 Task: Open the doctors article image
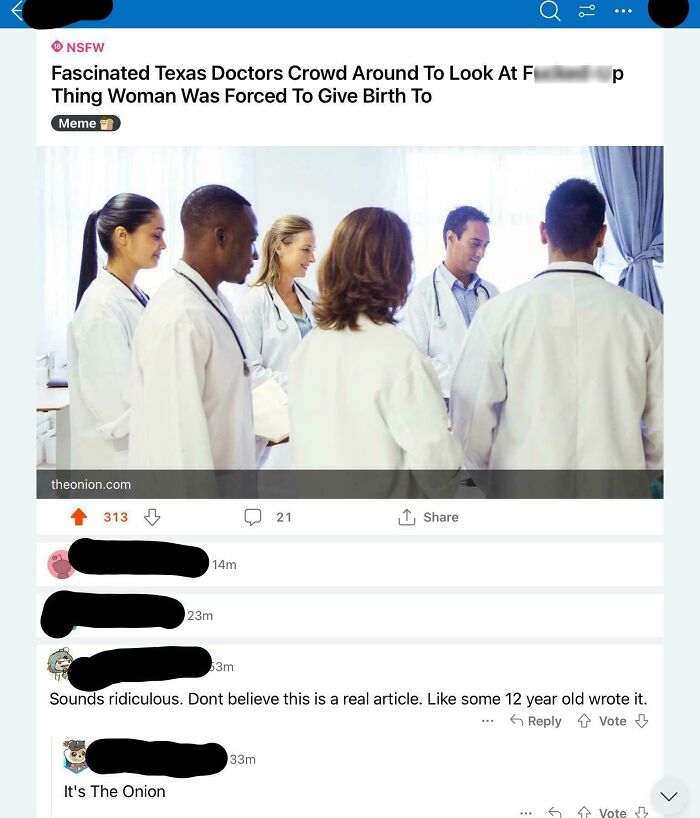click(350, 308)
